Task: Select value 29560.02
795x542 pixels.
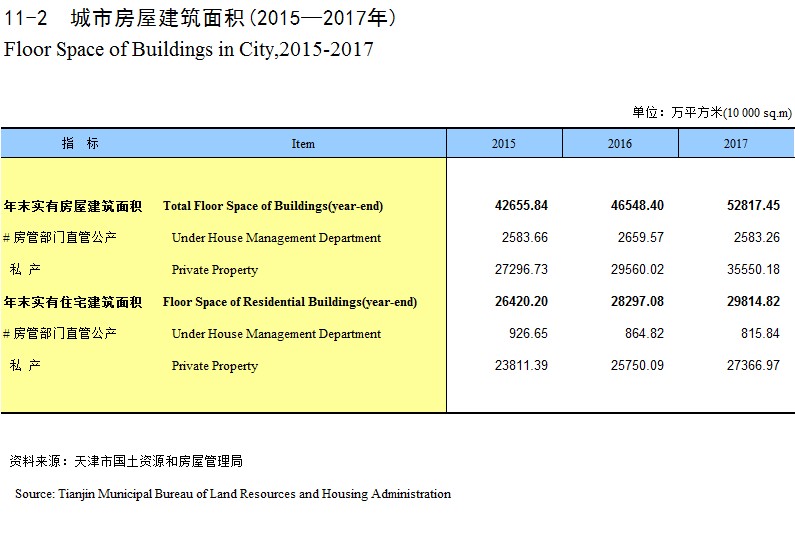Action: 637,269
